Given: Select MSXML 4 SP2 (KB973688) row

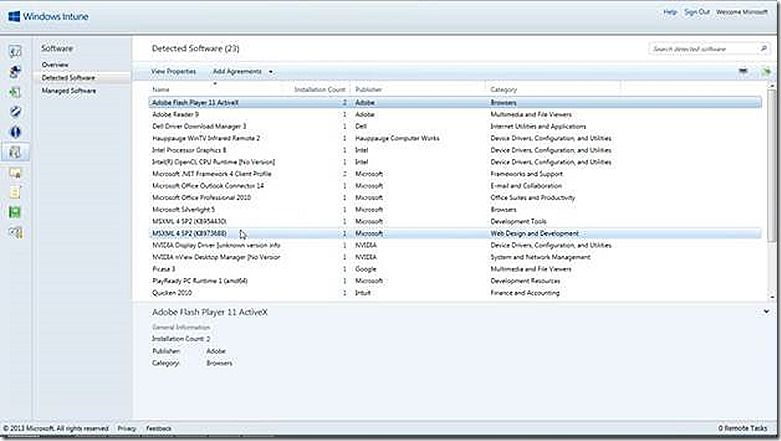Looking at the screenshot, I should [x=455, y=233].
